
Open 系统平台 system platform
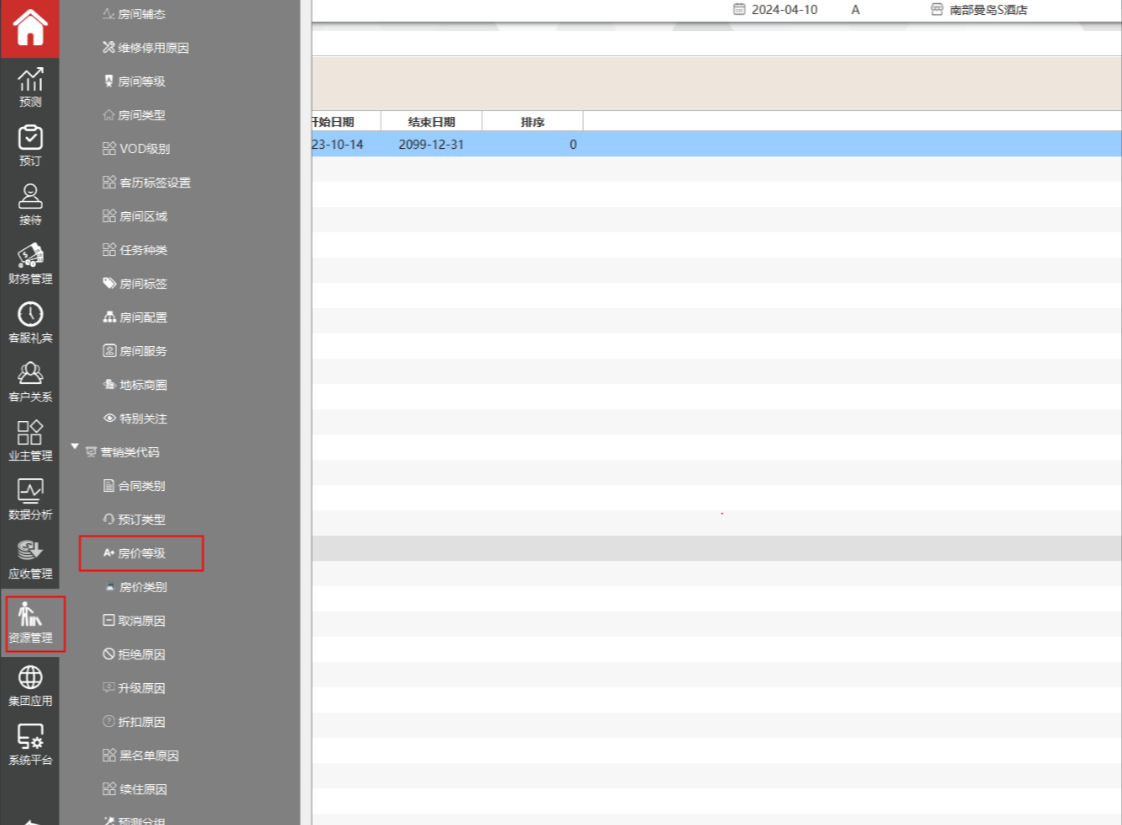[x=30, y=745]
